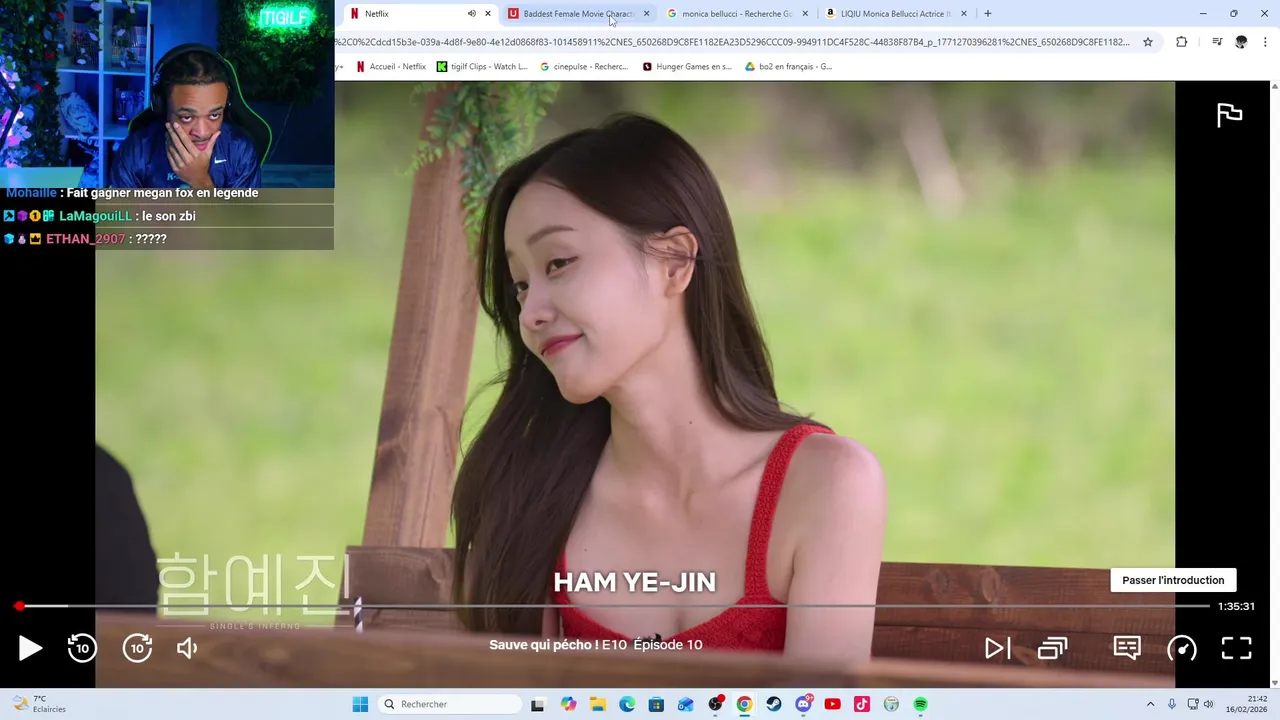Open network status in system tray

pos(1192,704)
